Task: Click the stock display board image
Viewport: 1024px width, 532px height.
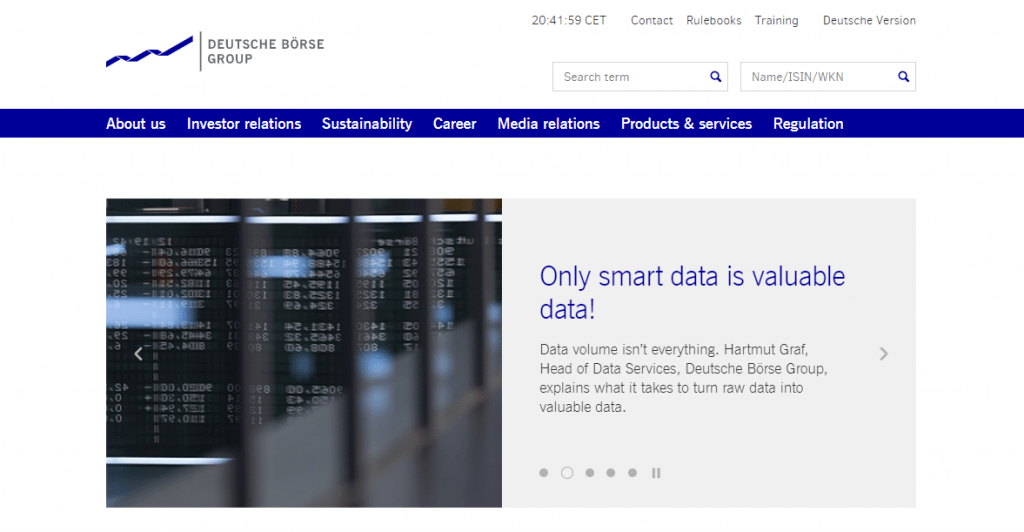Action: (304, 353)
